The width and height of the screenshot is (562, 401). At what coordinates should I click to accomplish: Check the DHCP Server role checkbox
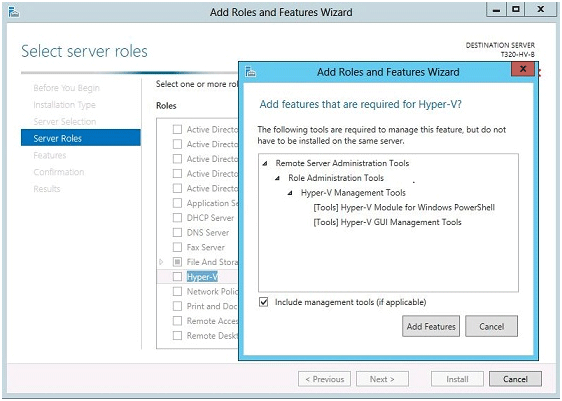click(x=177, y=218)
